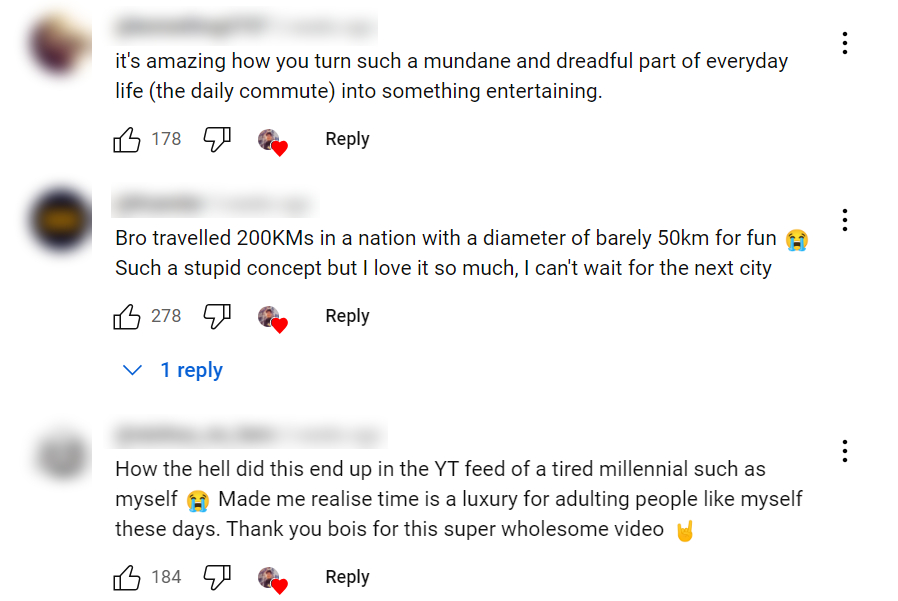
Task: Like the daily commute comment
Action: tap(127, 140)
